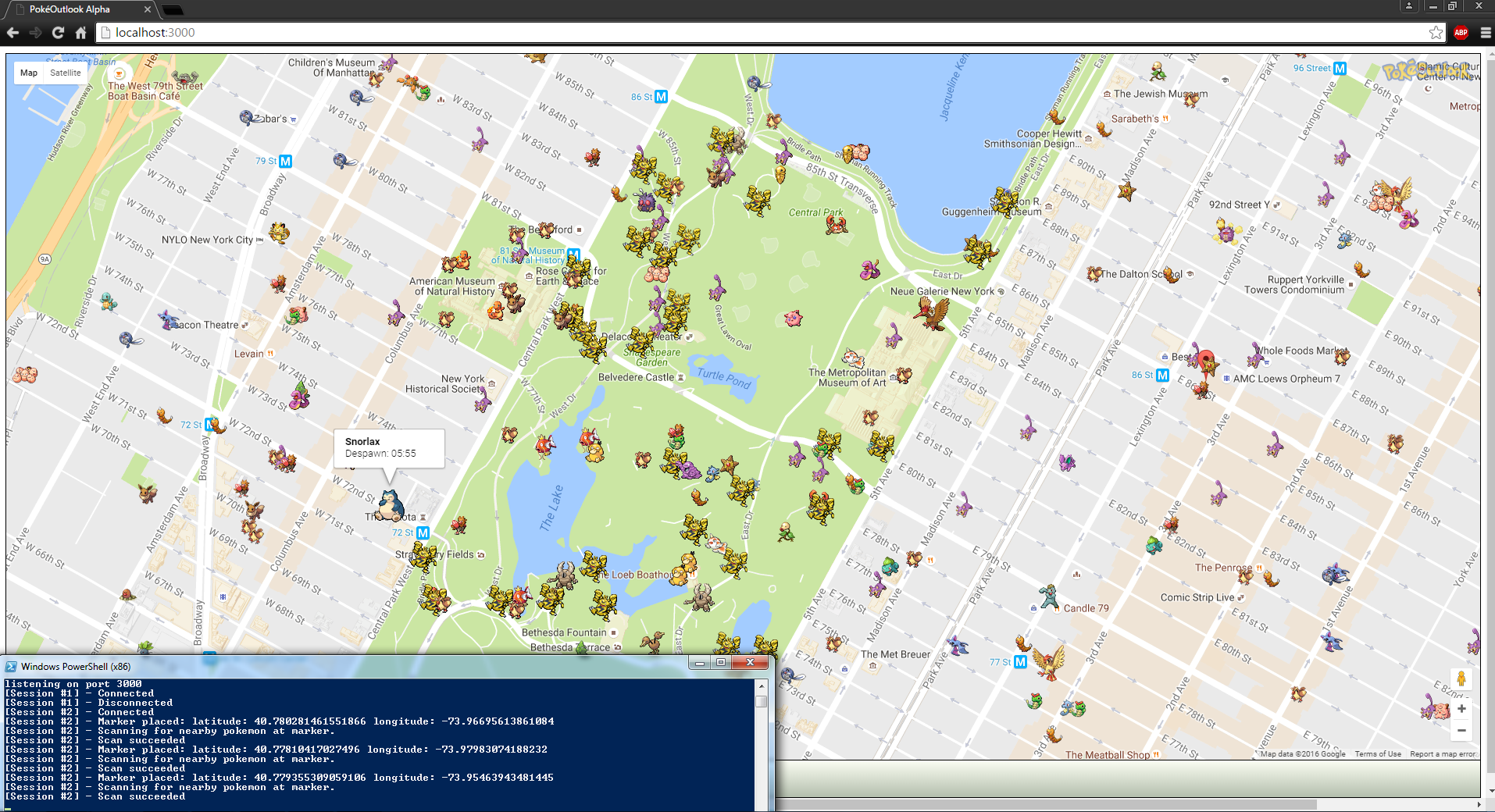
Task: Select the Doduo marker near Bethesda Terrace
Action: [x=651, y=643]
